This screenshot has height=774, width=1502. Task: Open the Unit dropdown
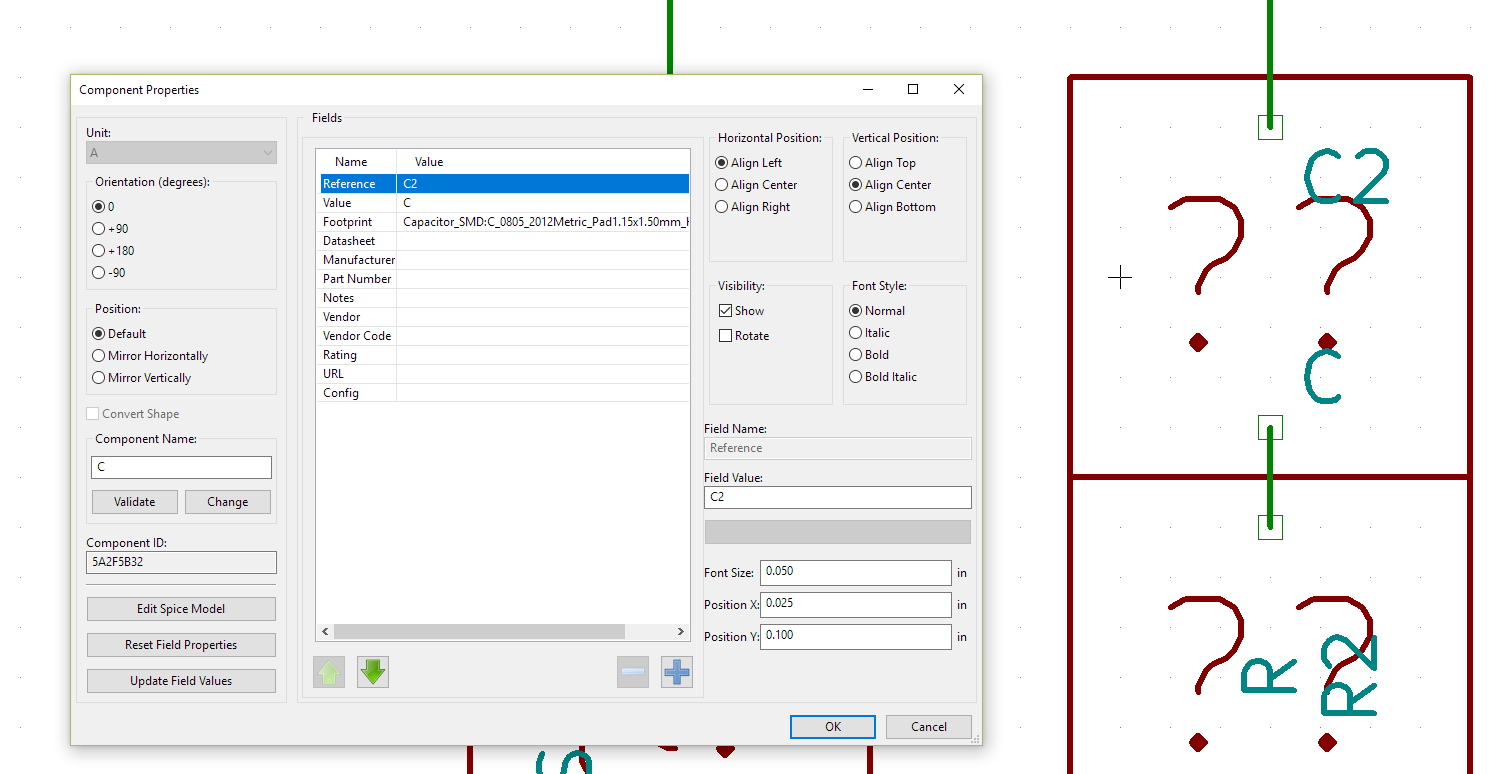click(x=181, y=153)
